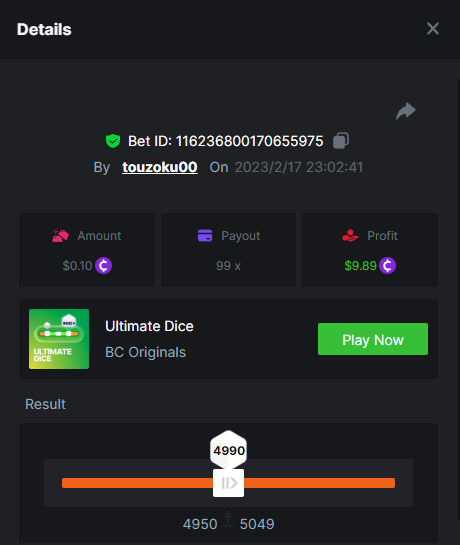The width and height of the screenshot is (460, 545).
Task: Copy the Bet ID with copy icon
Action: 341,141
